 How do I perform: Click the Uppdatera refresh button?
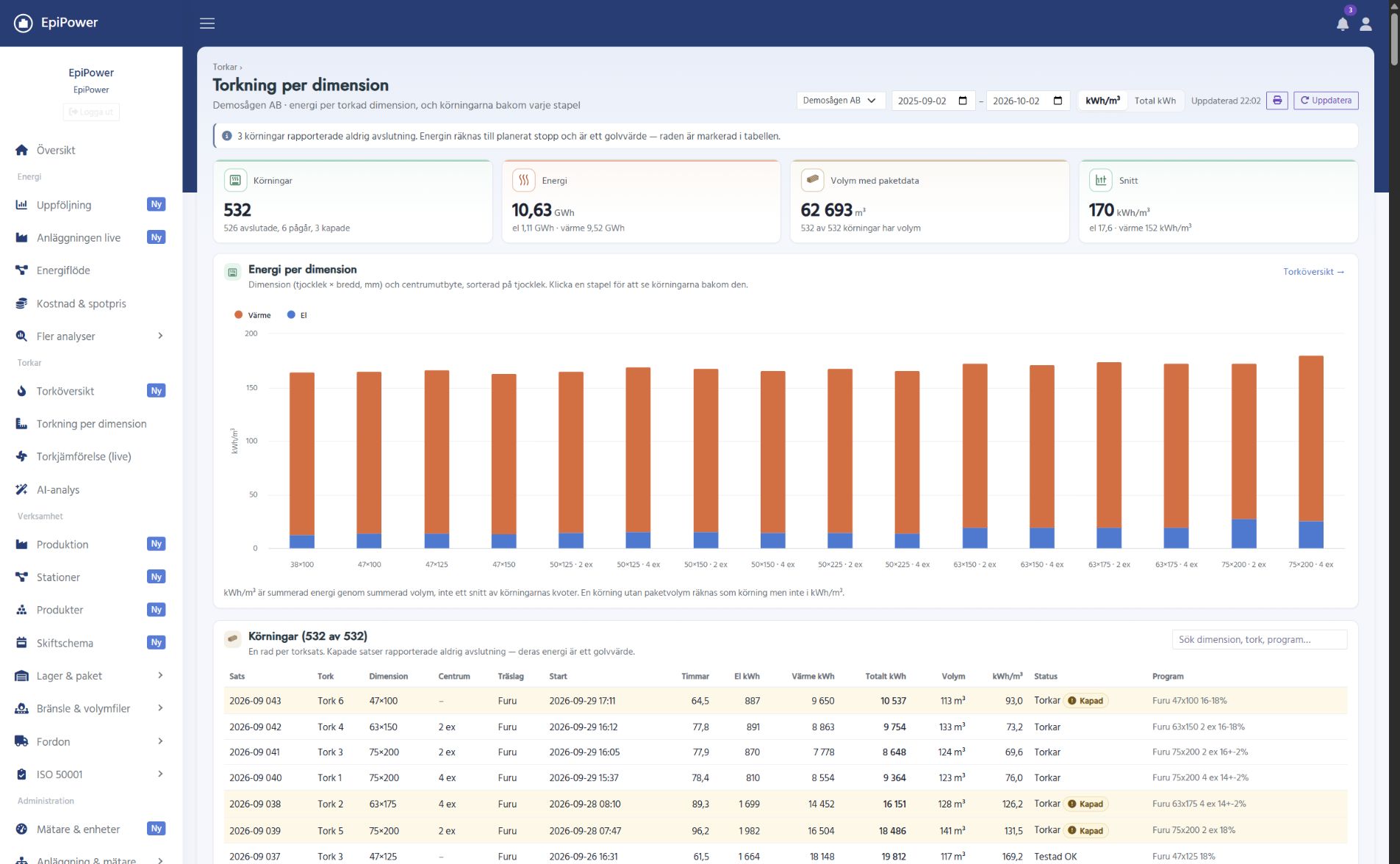point(1326,101)
